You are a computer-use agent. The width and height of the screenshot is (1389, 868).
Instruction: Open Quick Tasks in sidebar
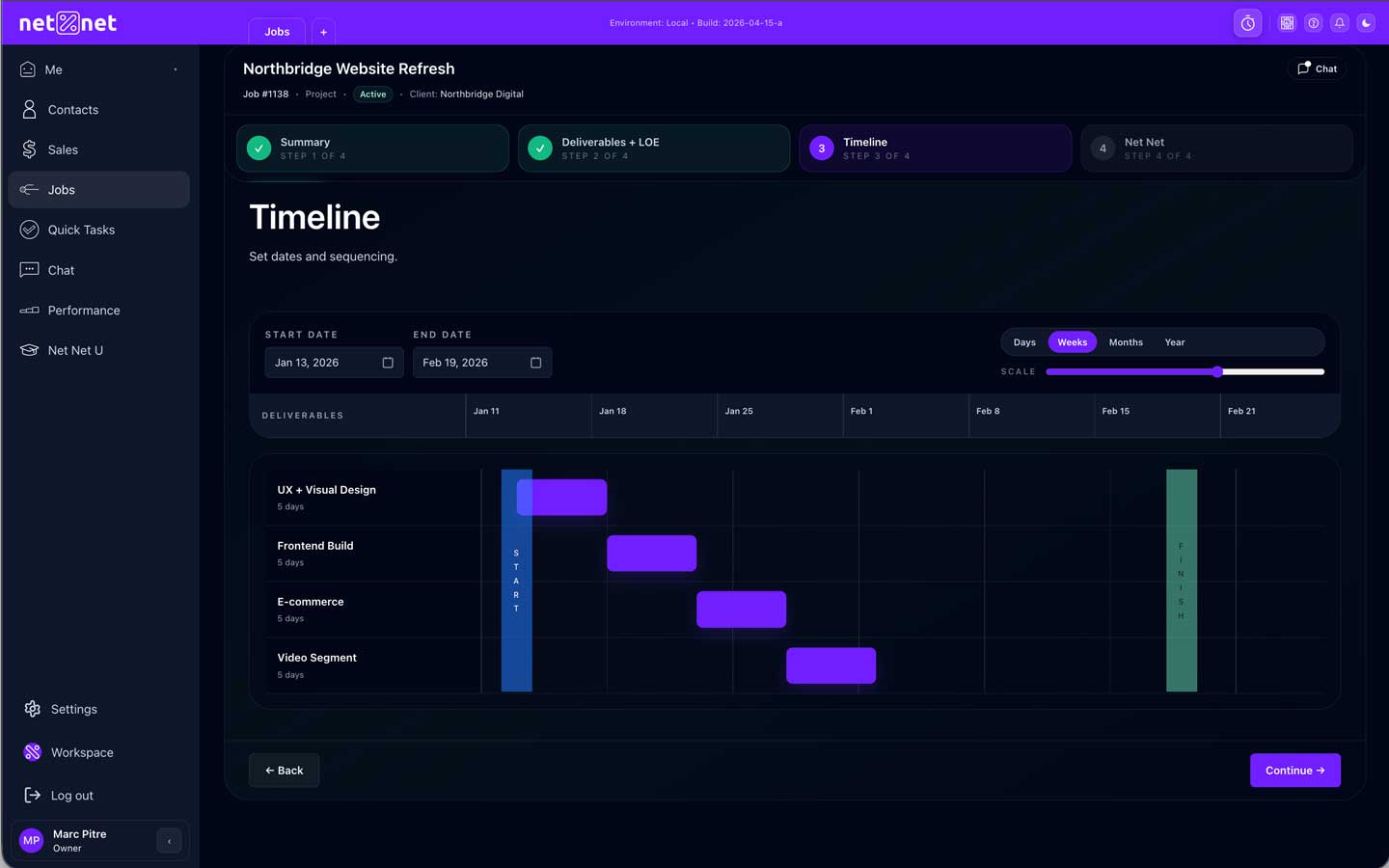coord(81,230)
